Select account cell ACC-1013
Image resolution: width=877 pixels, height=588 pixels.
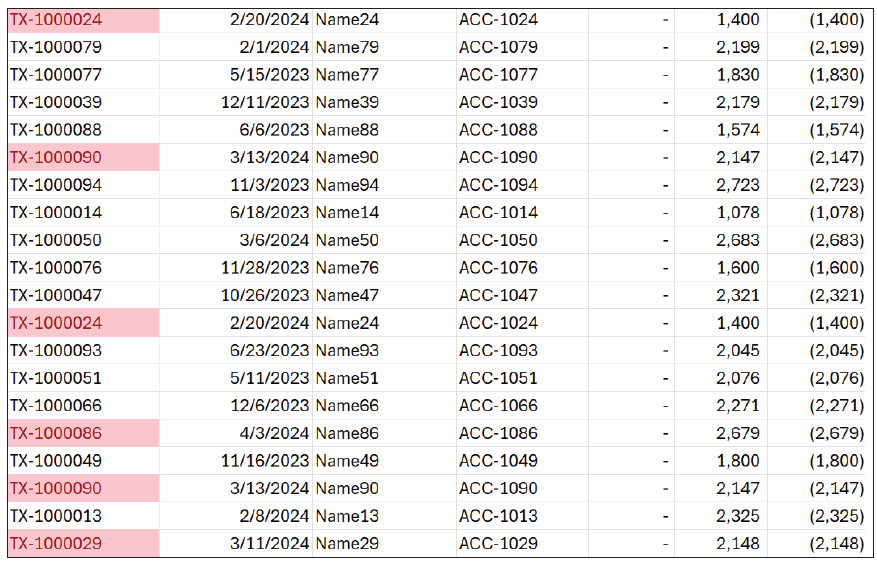(498, 516)
